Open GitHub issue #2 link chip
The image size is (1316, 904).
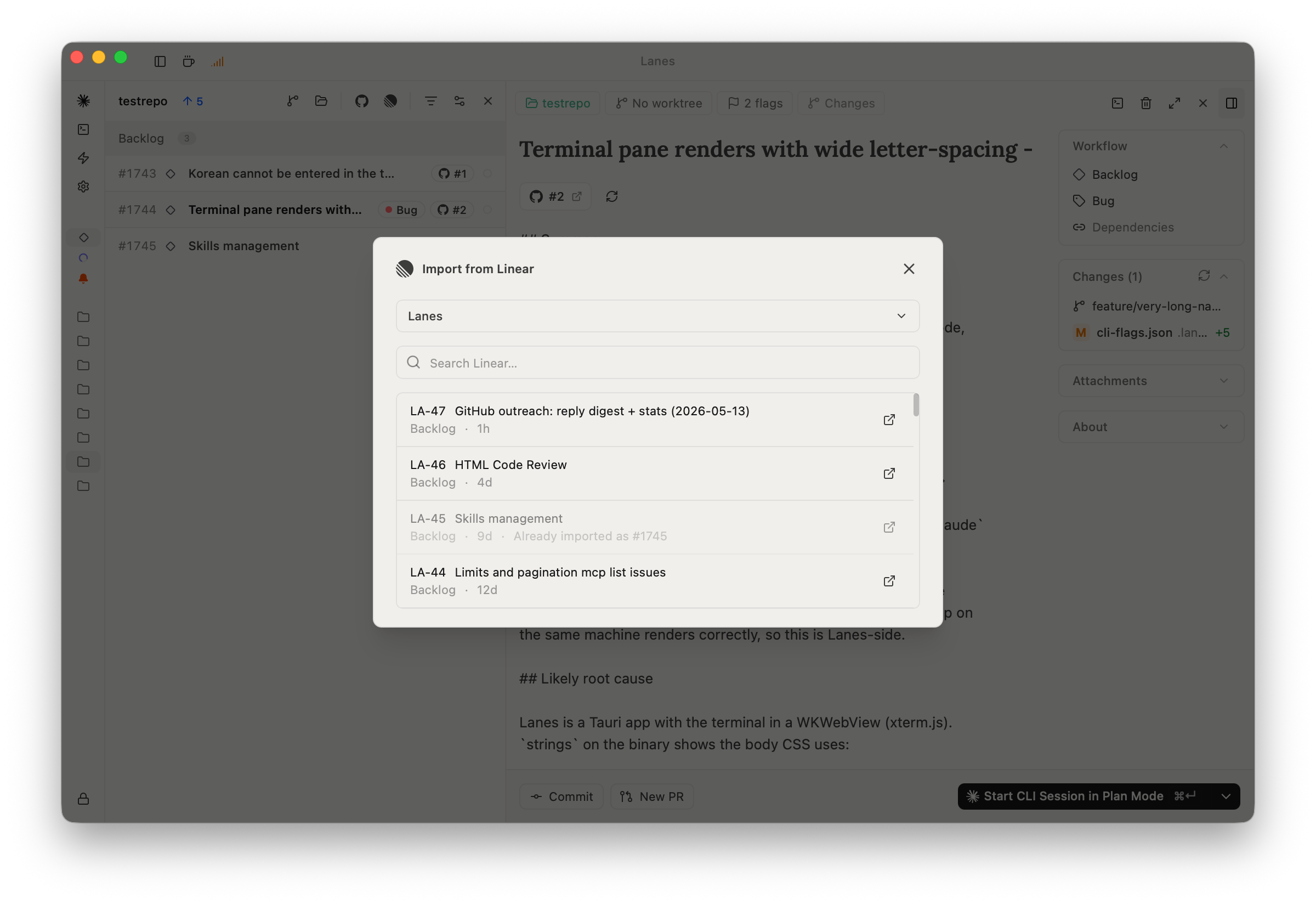click(x=555, y=196)
